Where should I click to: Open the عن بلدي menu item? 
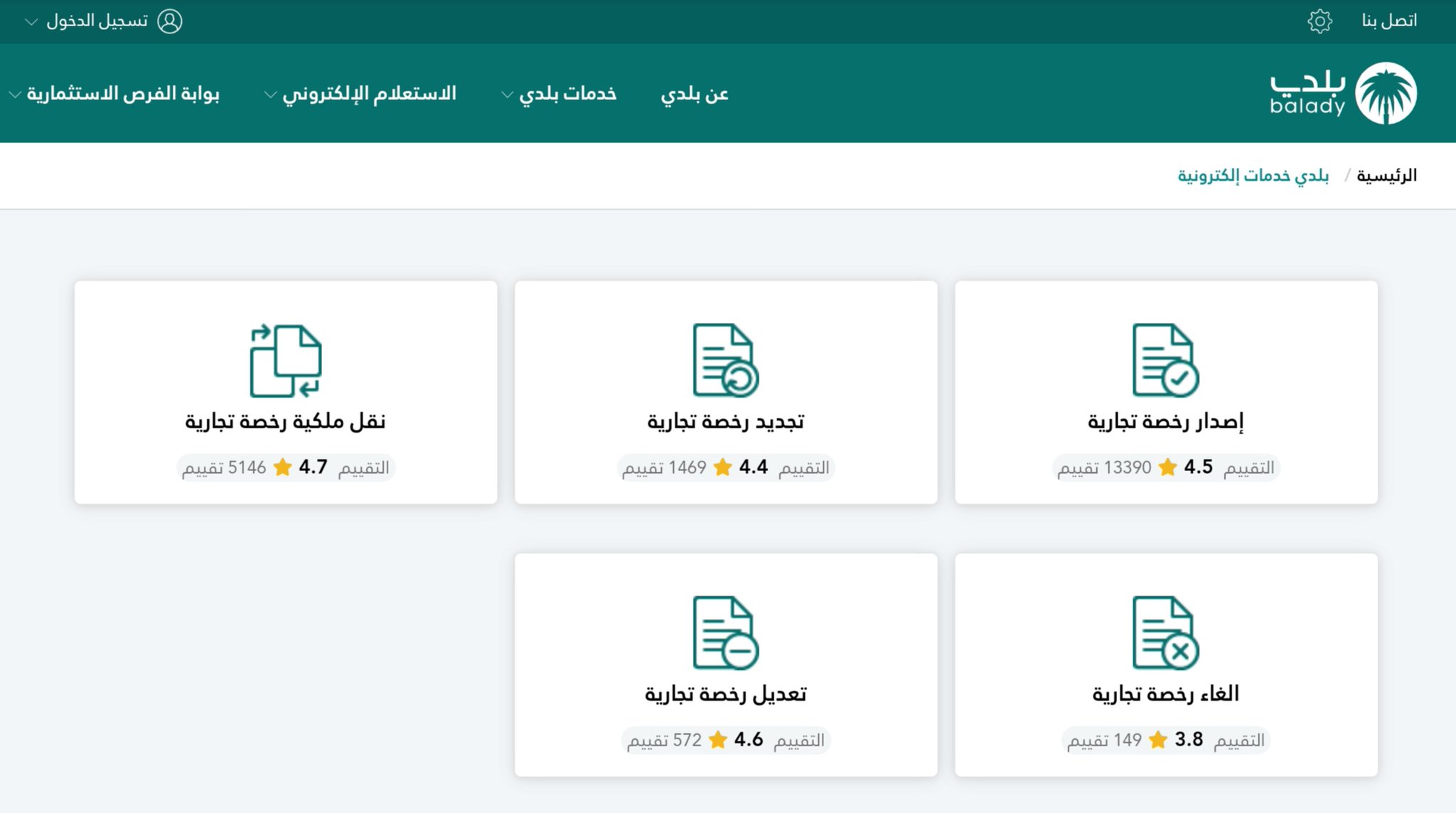tap(694, 94)
